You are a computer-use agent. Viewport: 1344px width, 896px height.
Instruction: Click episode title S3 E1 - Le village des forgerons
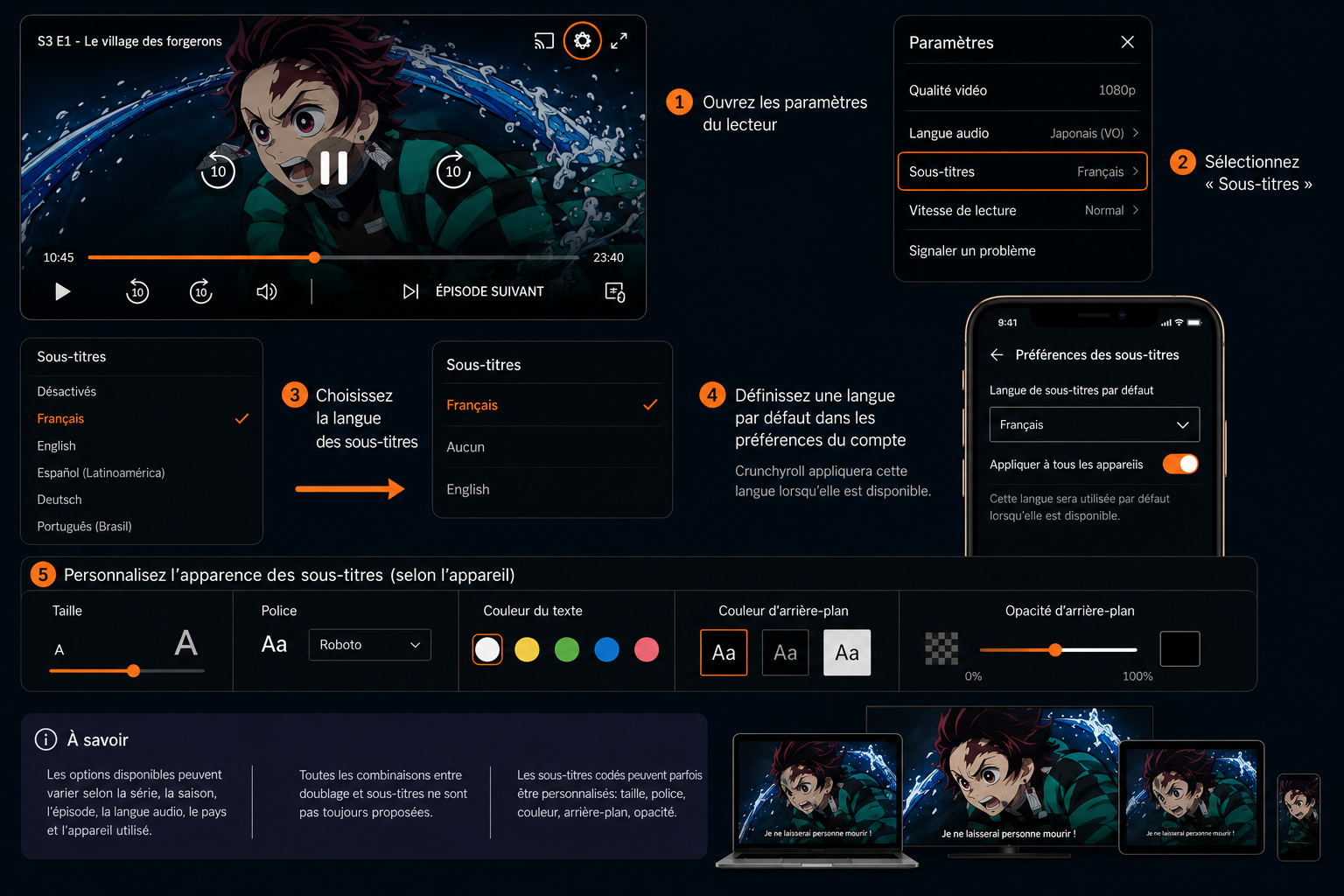pos(129,41)
